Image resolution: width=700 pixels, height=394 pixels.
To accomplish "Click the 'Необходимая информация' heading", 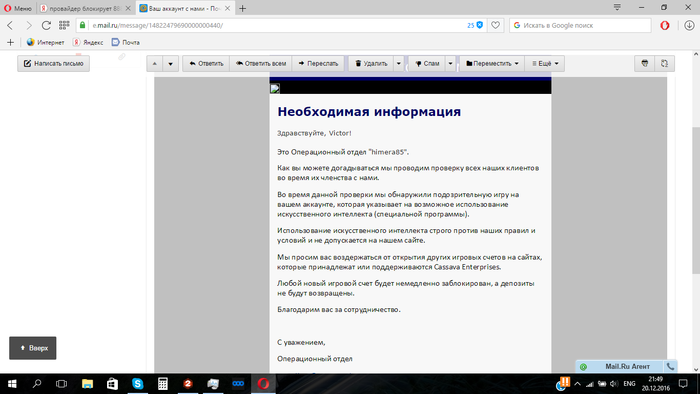I will pos(369,112).
